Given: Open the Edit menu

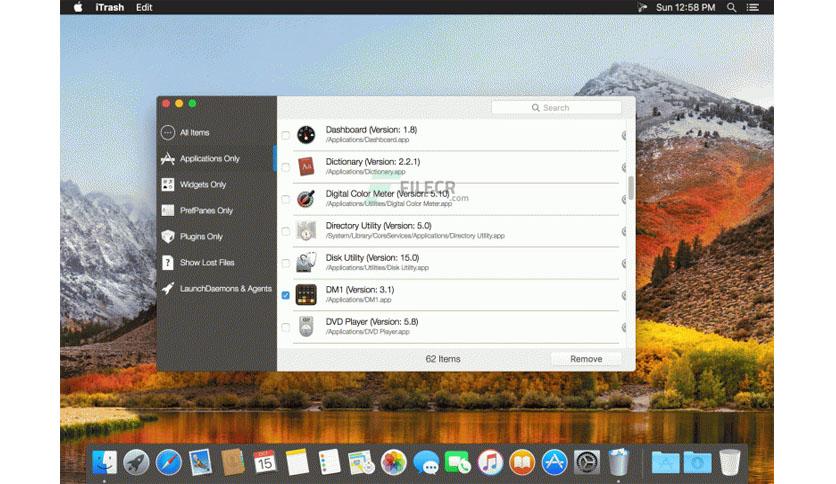Looking at the screenshot, I should coord(144,7).
